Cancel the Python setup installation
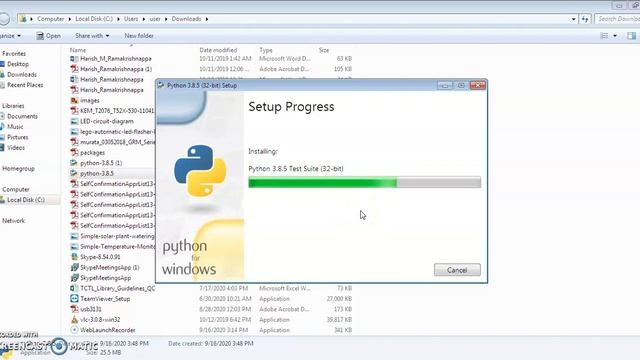This screenshot has height=360, width=640. click(457, 270)
